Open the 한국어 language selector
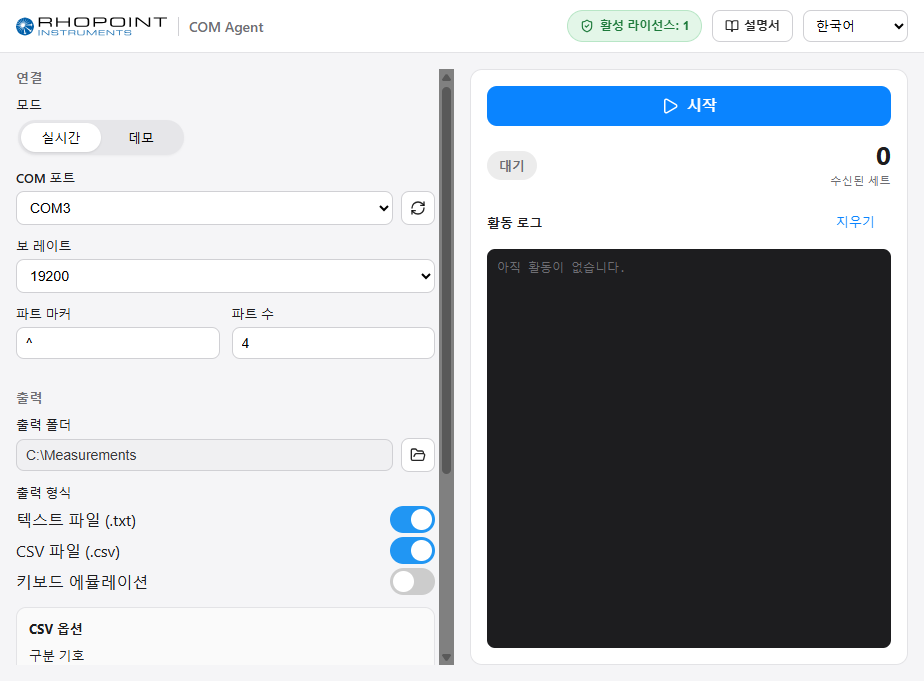 855,26
